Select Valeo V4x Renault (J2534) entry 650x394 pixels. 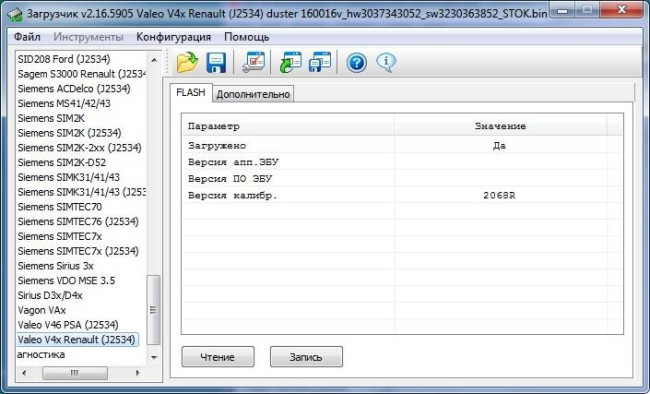[x=77, y=340]
